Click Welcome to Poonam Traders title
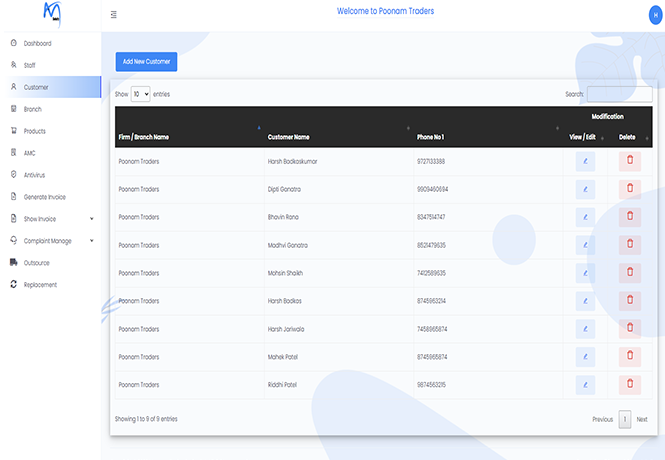Image resolution: width=665 pixels, height=460 pixels. pos(385,11)
